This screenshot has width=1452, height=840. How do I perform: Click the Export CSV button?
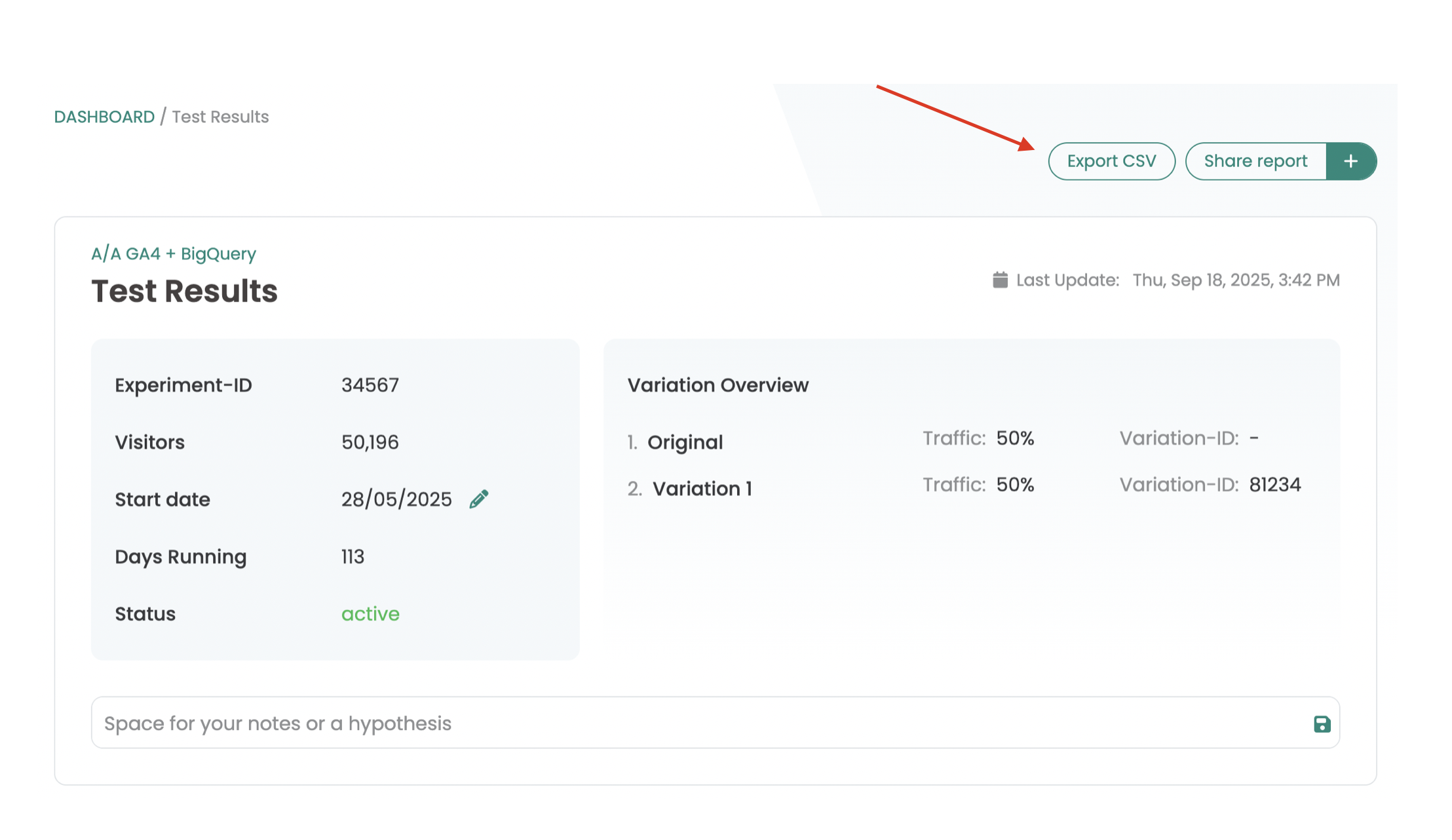[1111, 161]
